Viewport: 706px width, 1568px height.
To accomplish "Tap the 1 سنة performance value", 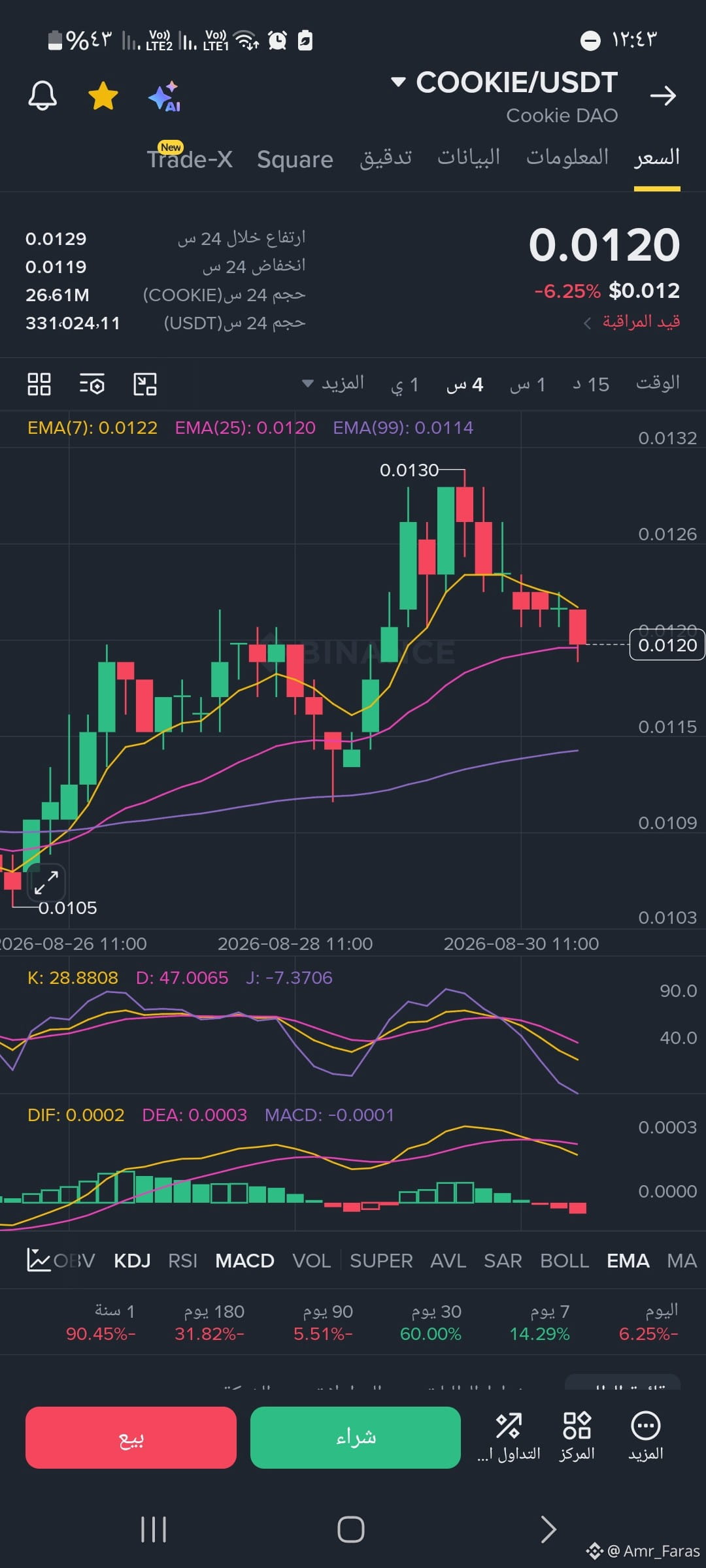I will (x=101, y=1334).
